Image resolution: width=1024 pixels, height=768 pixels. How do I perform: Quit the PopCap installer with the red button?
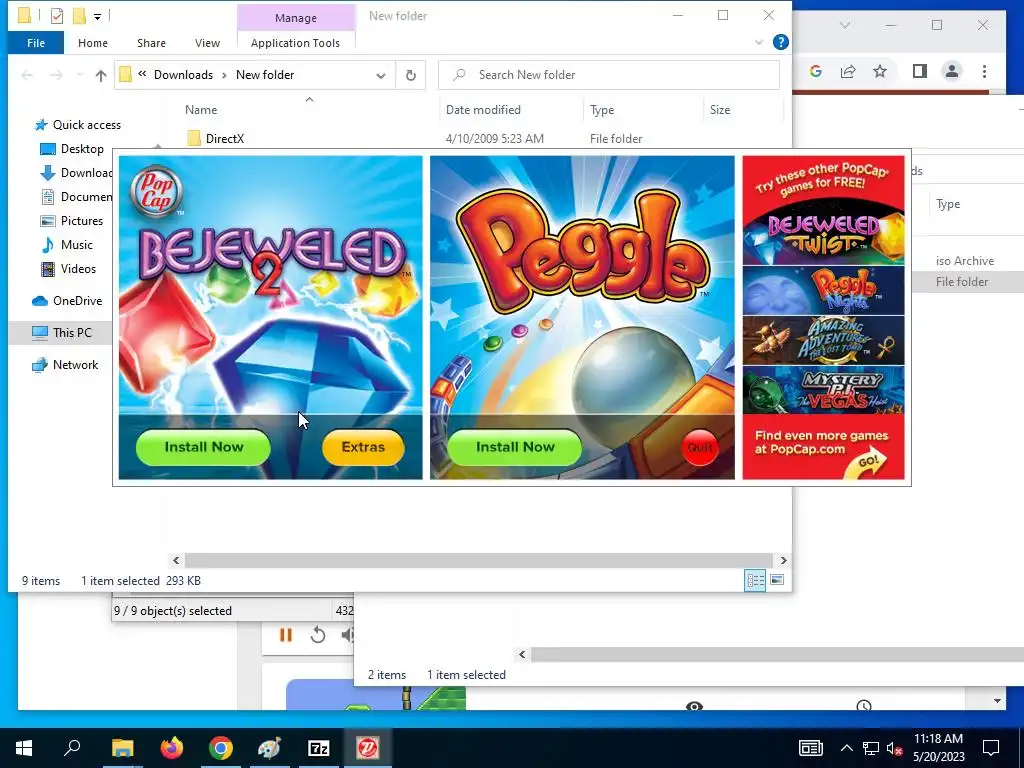point(699,447)
